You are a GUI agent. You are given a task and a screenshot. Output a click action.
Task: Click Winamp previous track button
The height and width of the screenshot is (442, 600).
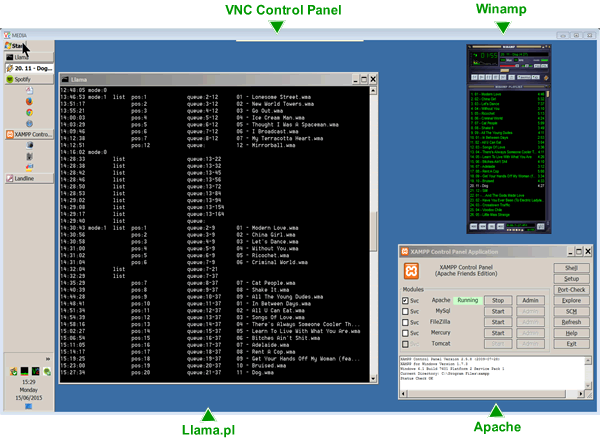[x=474, y=77]
